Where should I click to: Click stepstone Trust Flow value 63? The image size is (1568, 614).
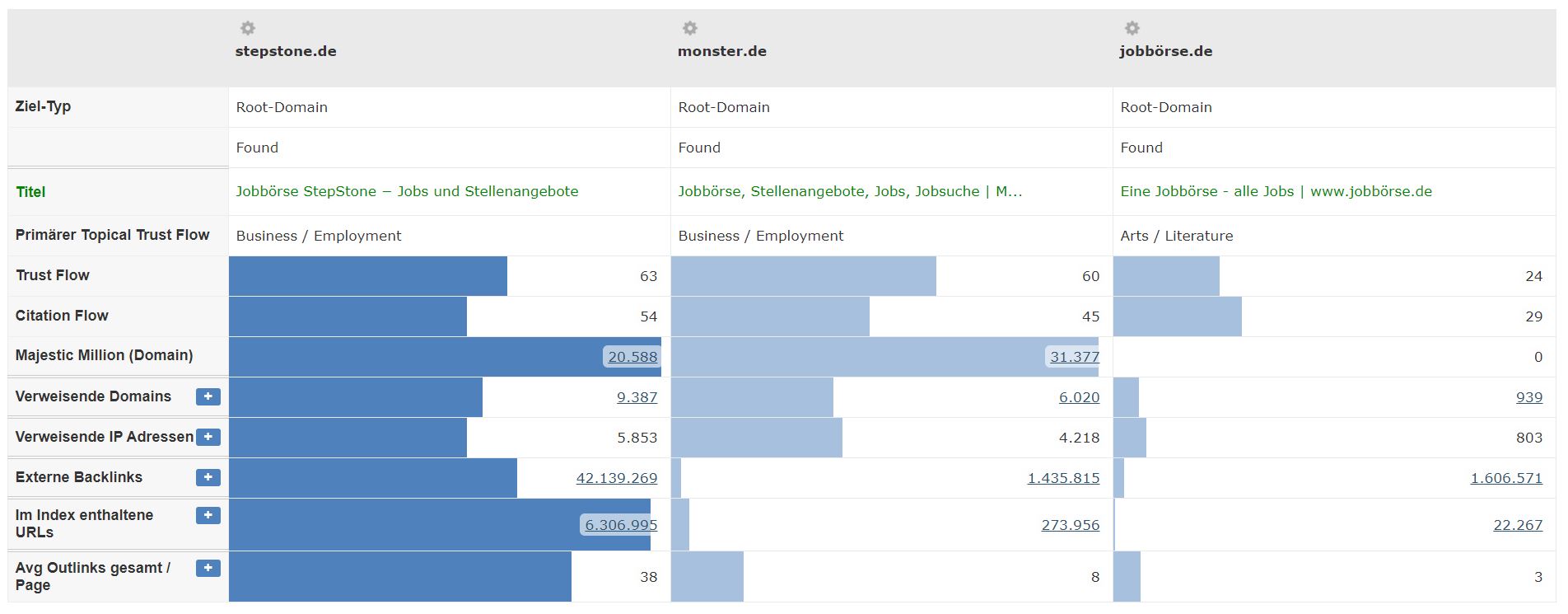(649, 276)
